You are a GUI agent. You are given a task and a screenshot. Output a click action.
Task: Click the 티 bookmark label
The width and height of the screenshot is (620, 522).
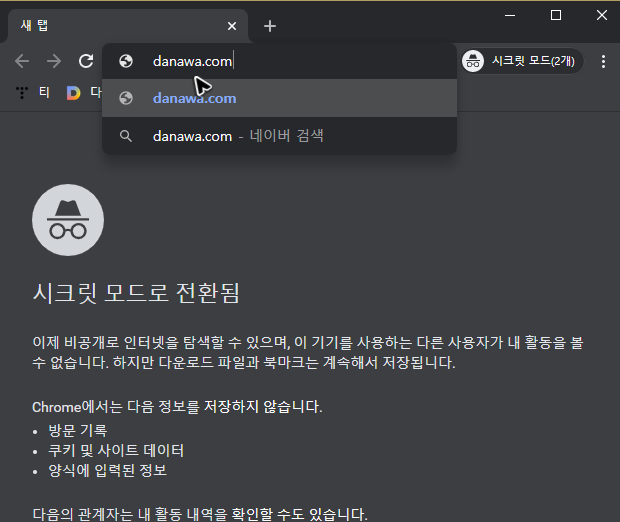click(44, 93)
